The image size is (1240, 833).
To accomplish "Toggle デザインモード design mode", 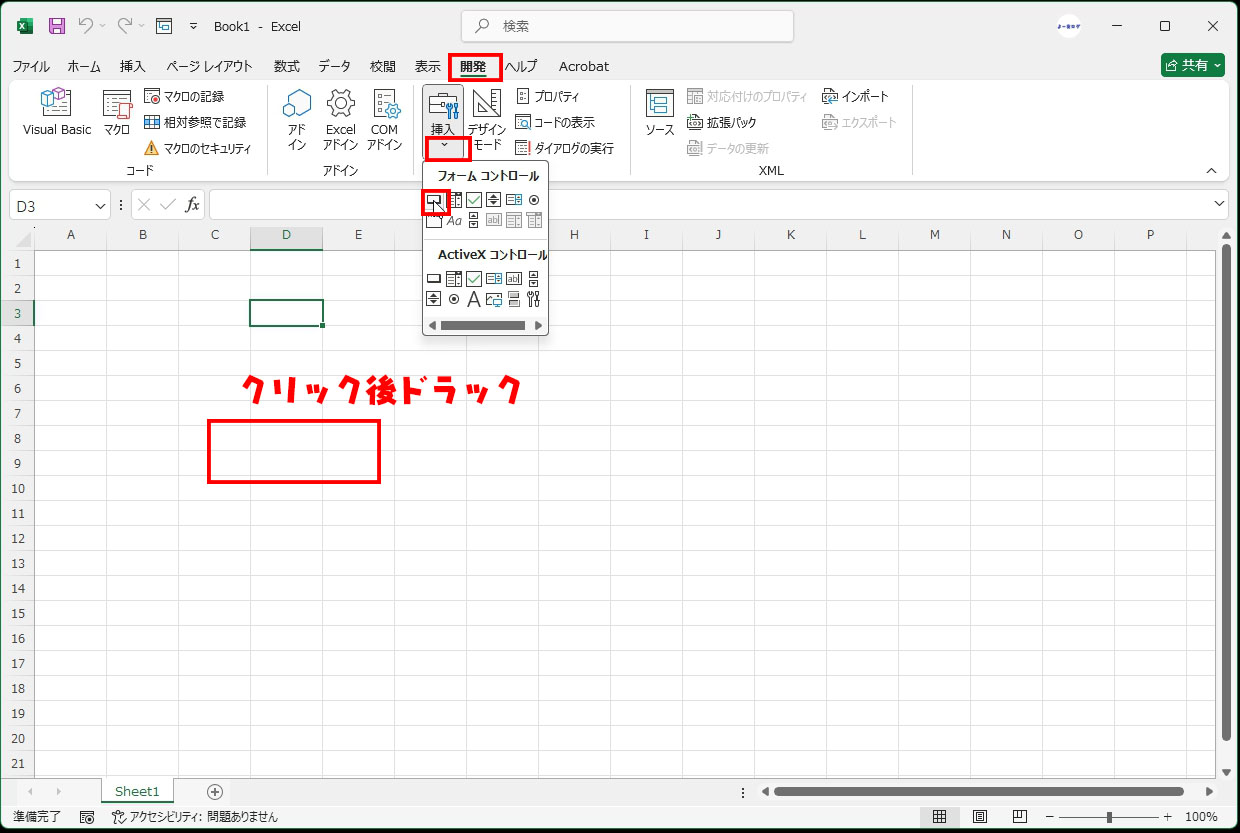I will pyautogui.click(x=487, y=116).
